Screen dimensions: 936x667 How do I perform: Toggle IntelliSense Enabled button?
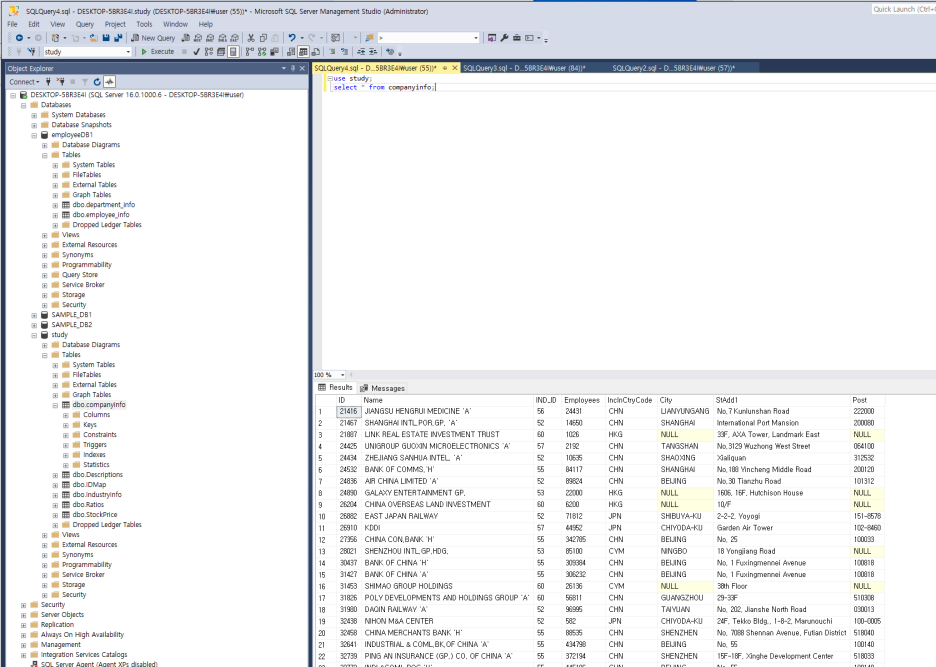pyautogui.click(x=233, y=52)
